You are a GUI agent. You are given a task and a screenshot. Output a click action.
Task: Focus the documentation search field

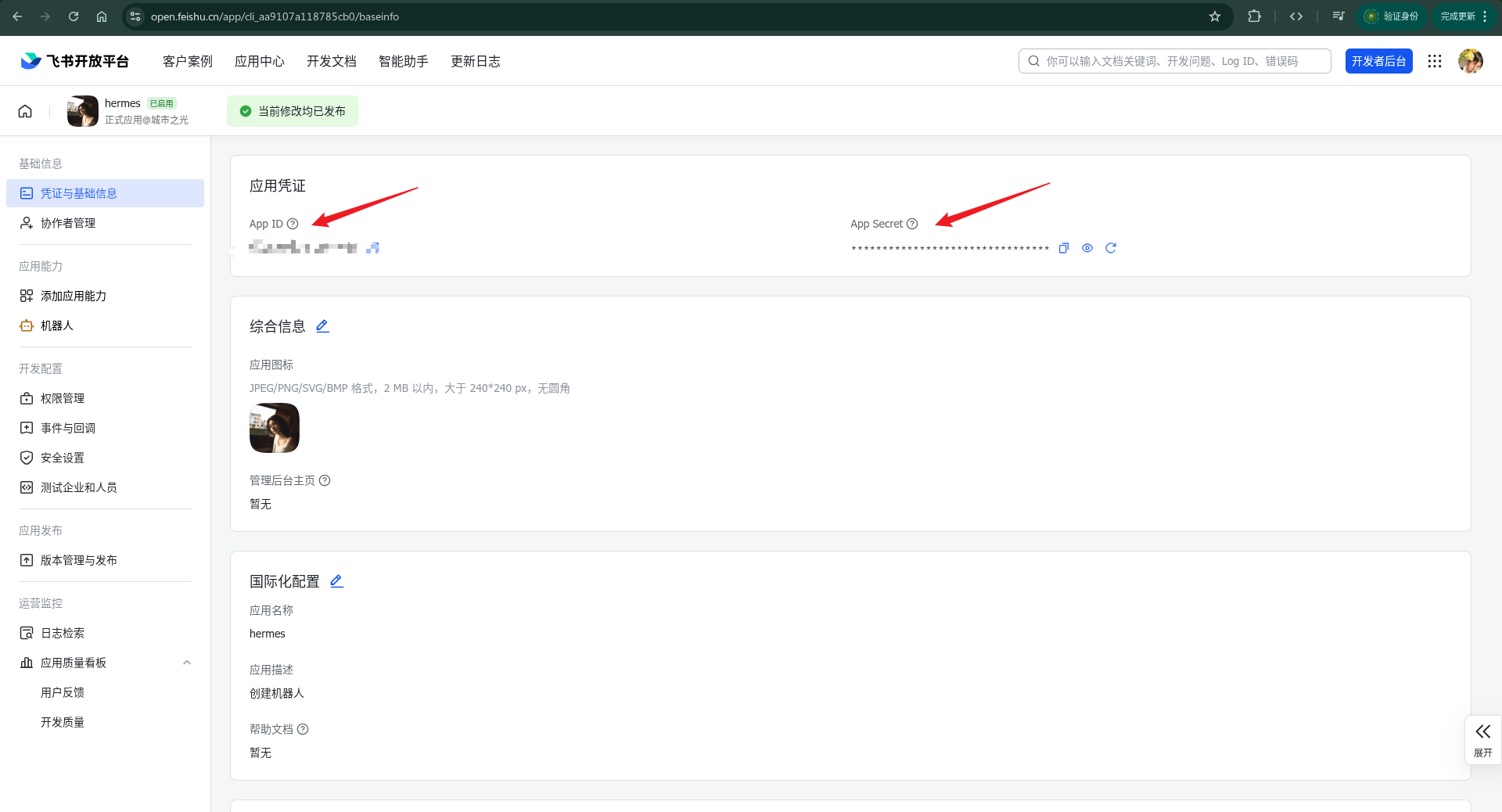[1175, 61]
